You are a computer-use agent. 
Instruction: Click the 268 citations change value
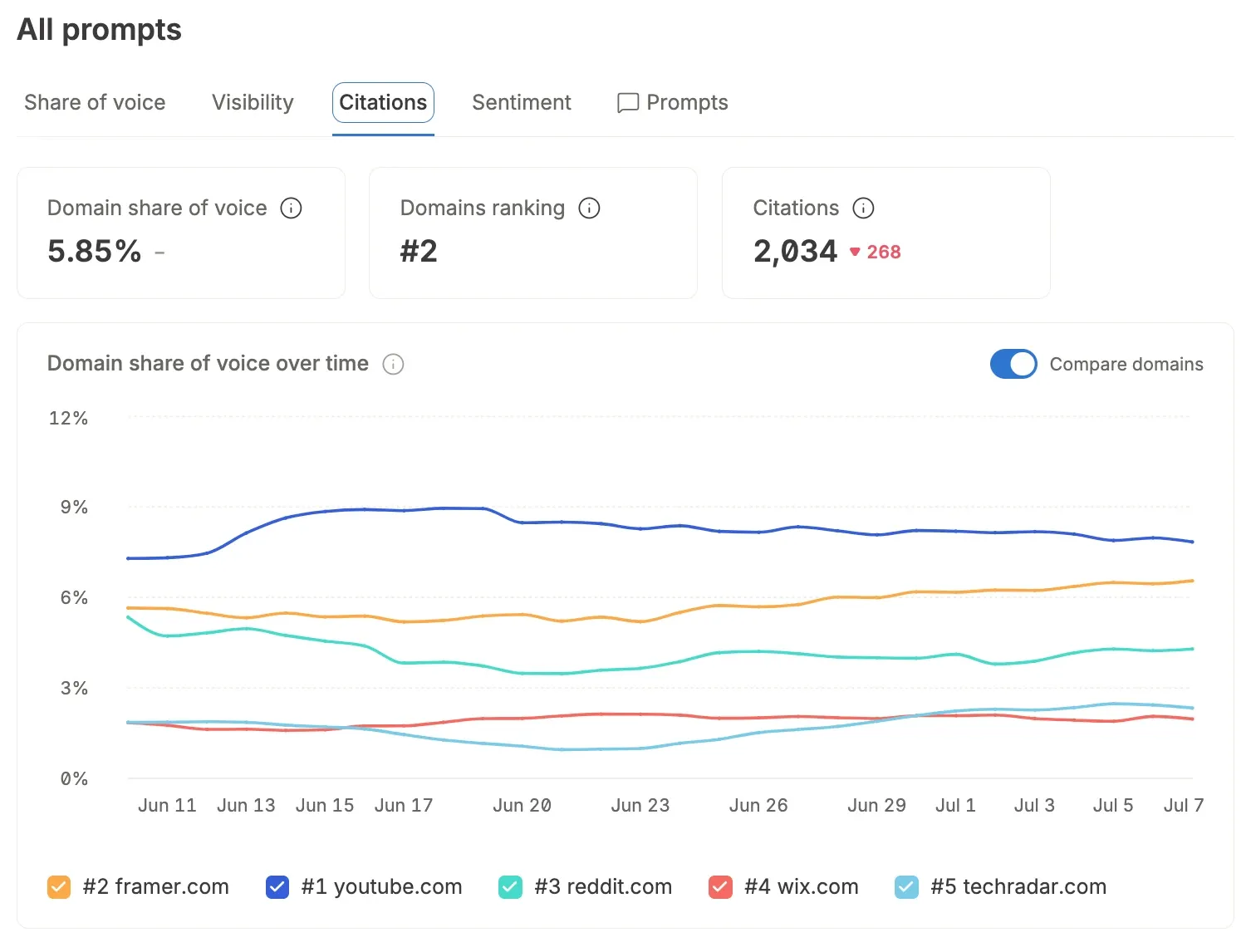pyautogui.click(x=884, y=252)
